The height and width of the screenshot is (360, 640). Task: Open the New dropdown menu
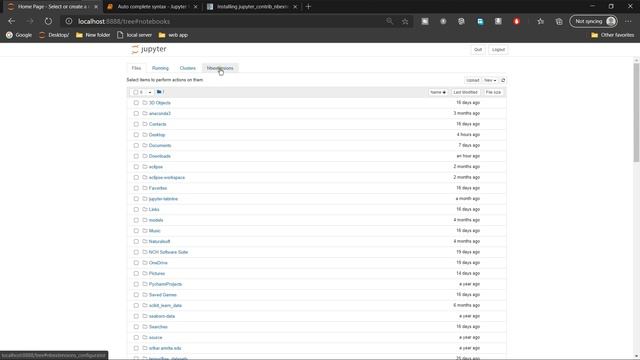pyautogui.click(x=490, y=80)
